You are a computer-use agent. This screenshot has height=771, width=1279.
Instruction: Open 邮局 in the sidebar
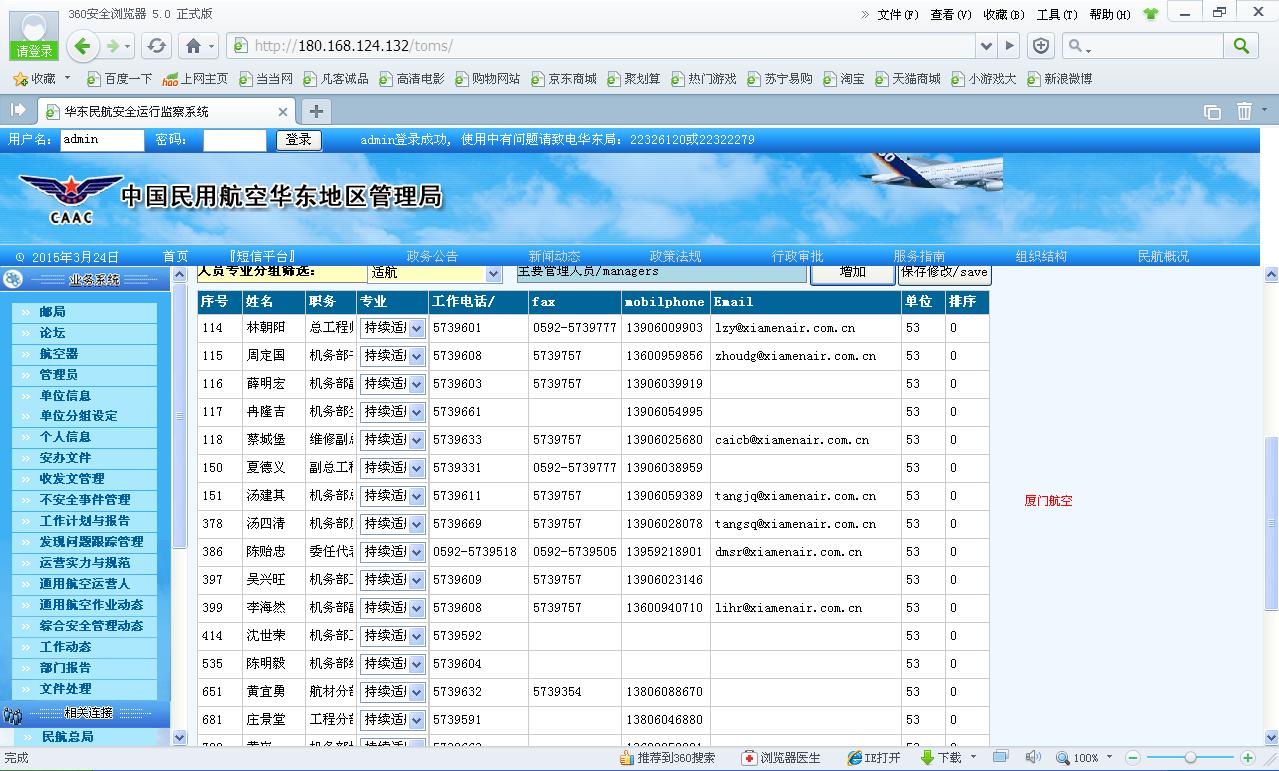pyautogui.click(x=52, y=312)
